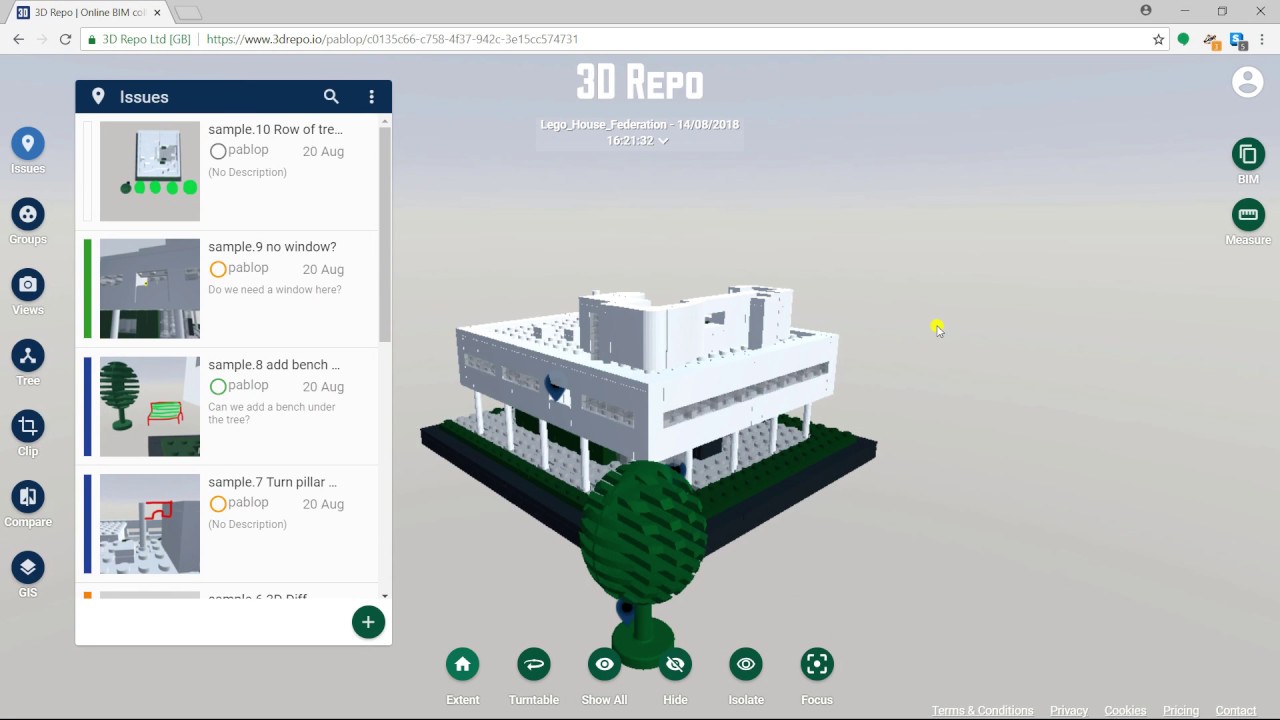Screen dimensions: 1280x720
Task: Open the Issues panel from the sidebar
Action: (x=28, y=144)
